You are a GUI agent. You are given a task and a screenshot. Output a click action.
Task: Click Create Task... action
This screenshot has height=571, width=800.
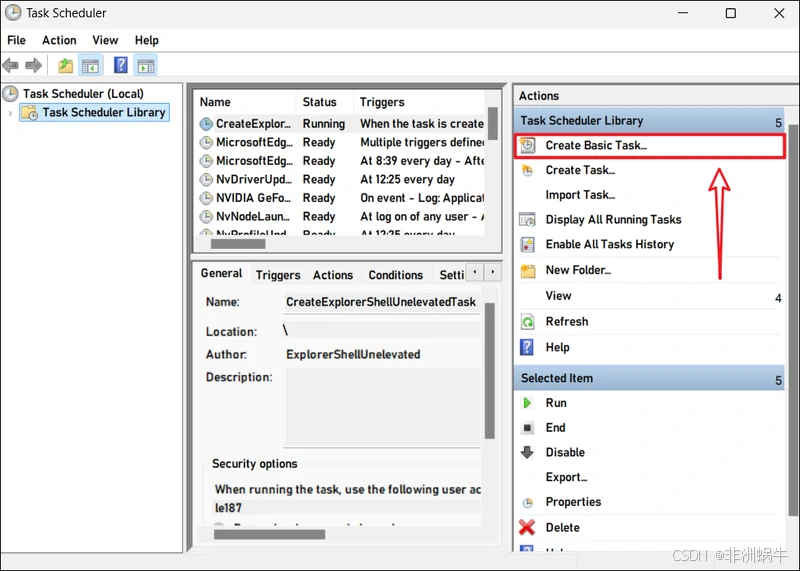pos(580,170)
